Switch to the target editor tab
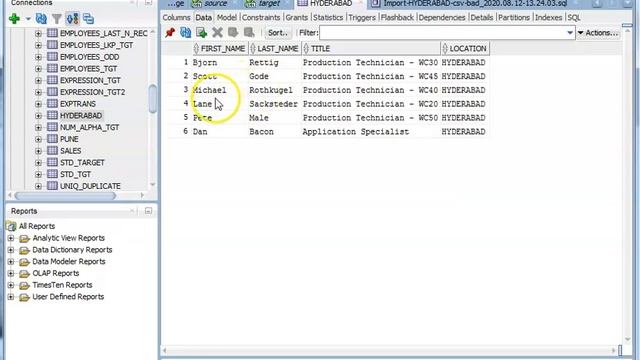Image resolution: width=640 pixels, height=360 pixels. coord(269,4)
